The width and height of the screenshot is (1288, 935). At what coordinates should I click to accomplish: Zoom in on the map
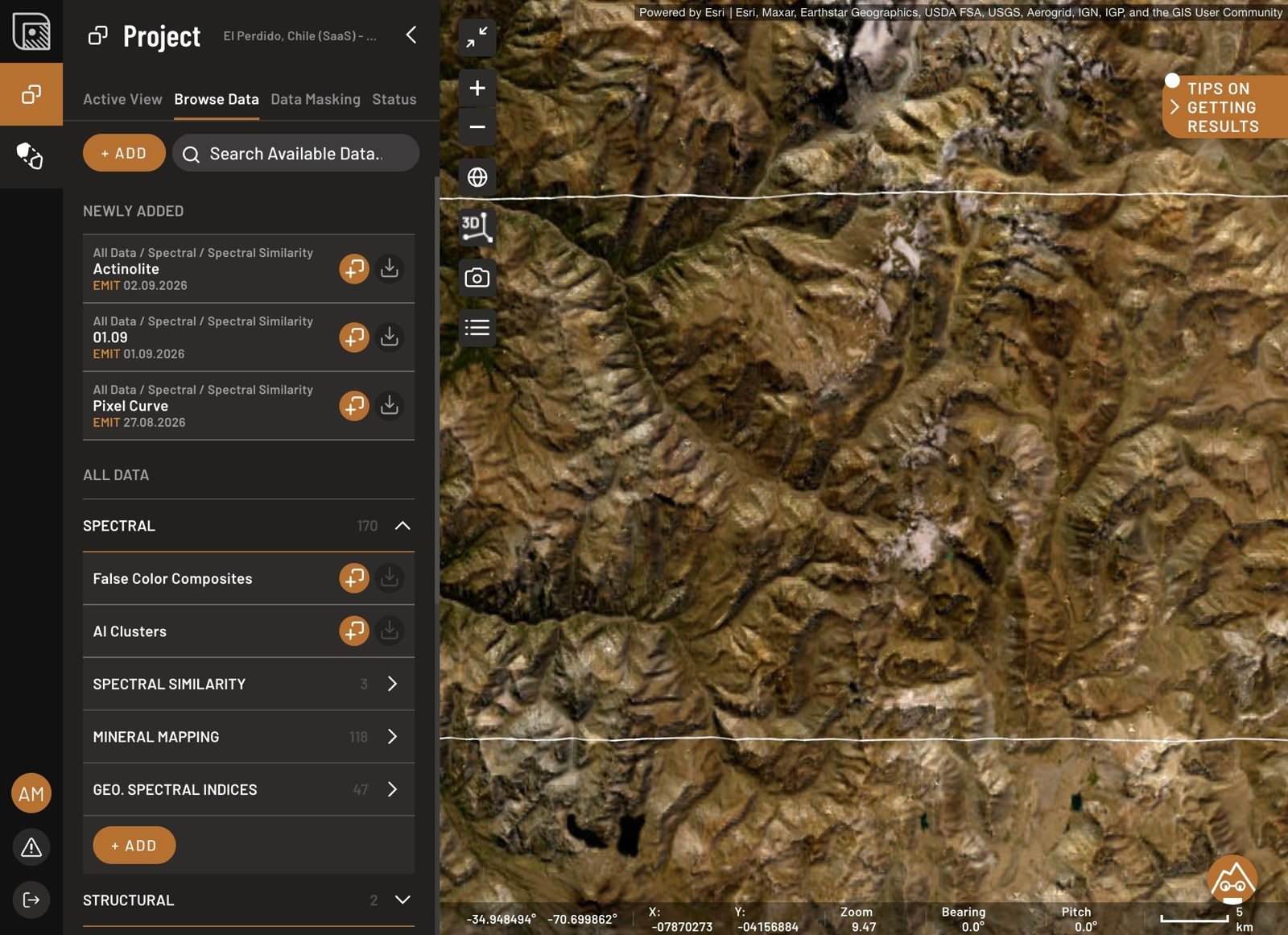(477, 88)
